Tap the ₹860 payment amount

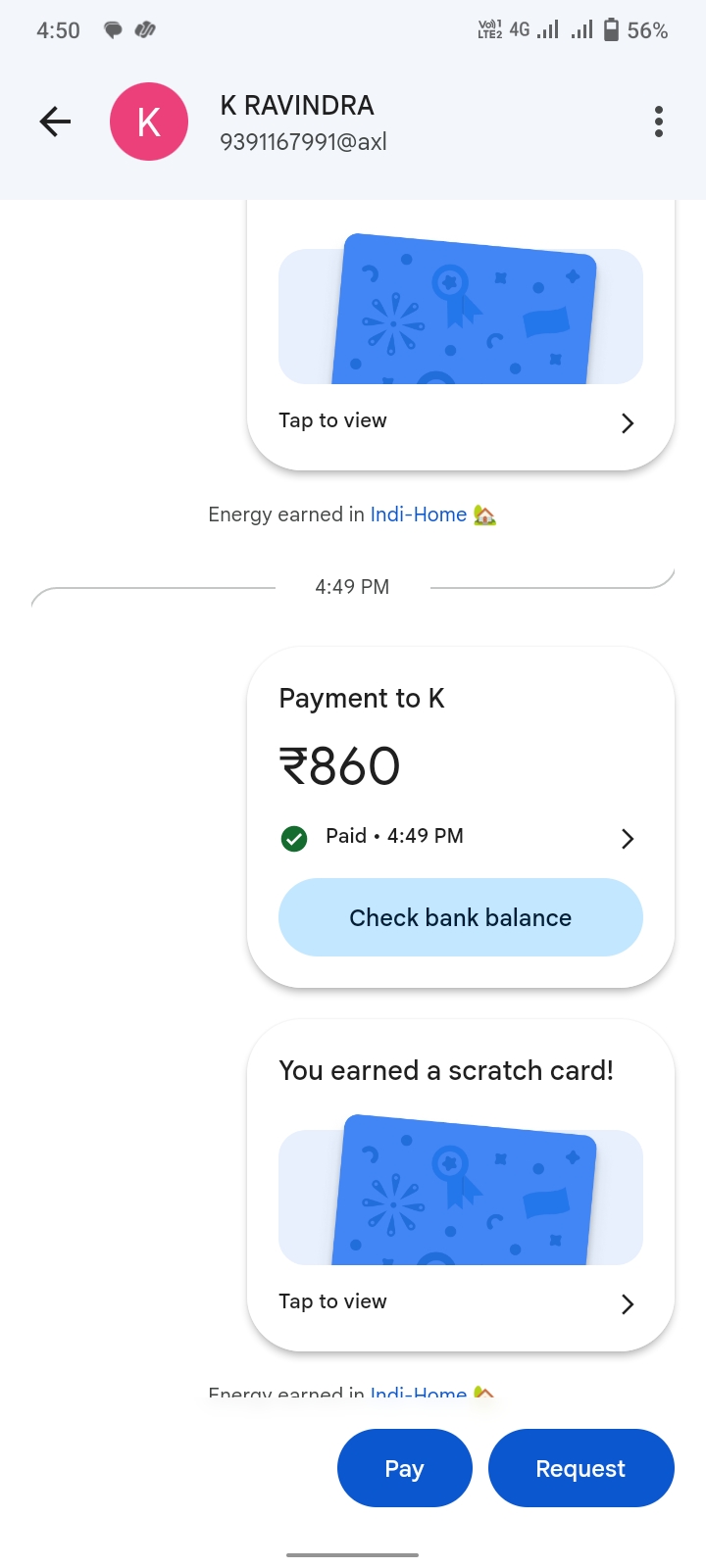tap(340, 766)
